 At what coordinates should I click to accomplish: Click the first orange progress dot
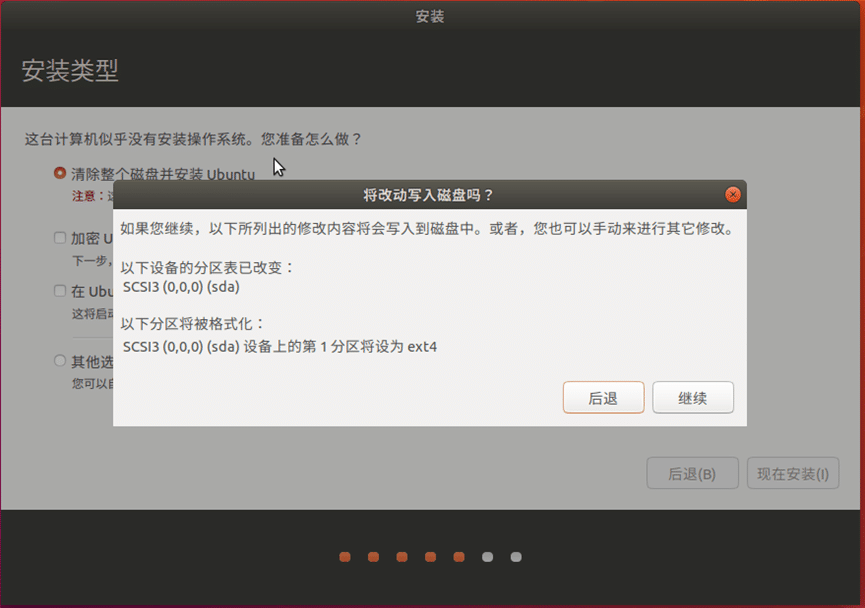[x=345, y=557]
